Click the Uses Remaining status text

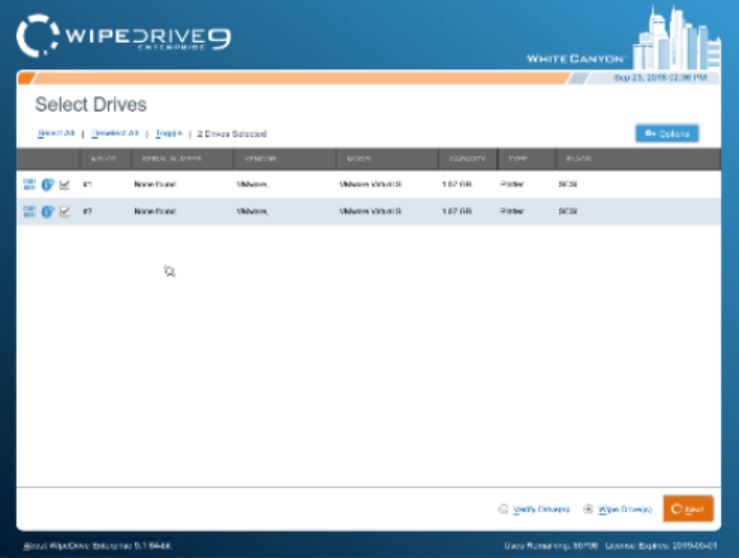(551, 546)
